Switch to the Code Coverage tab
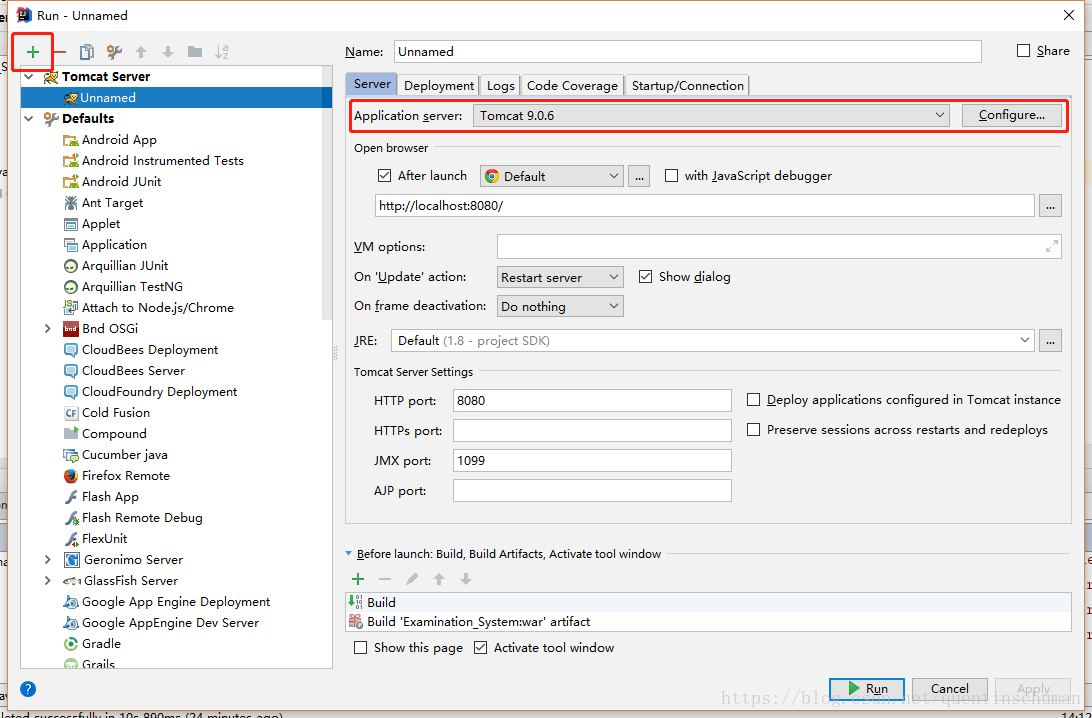 point(572,86)
